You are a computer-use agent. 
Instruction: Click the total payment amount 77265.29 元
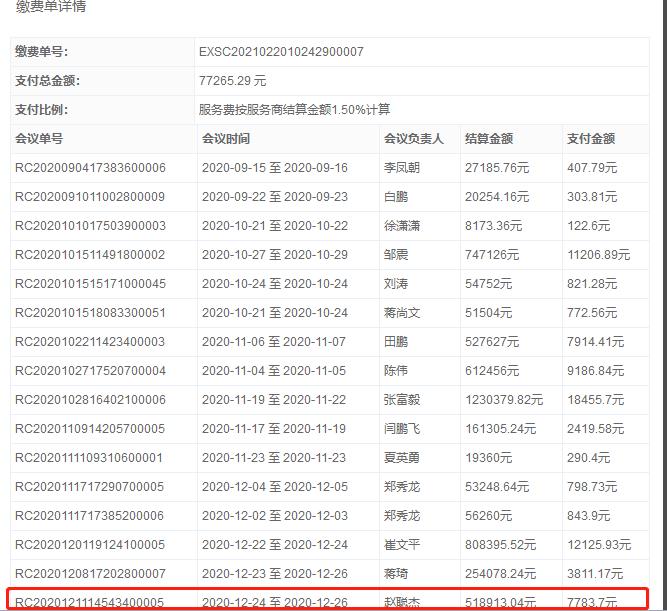233,80
